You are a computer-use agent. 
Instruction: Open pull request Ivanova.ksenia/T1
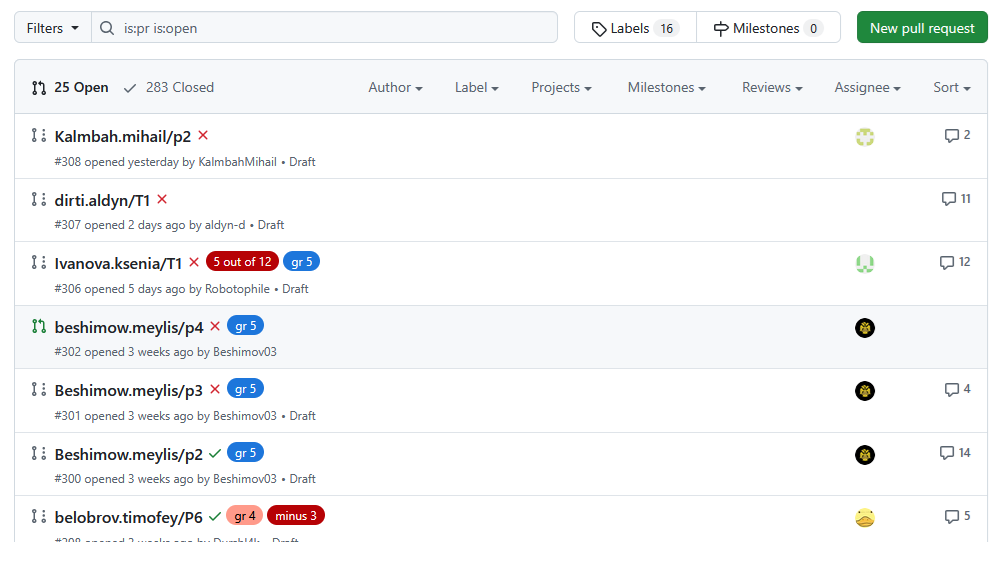118,263
